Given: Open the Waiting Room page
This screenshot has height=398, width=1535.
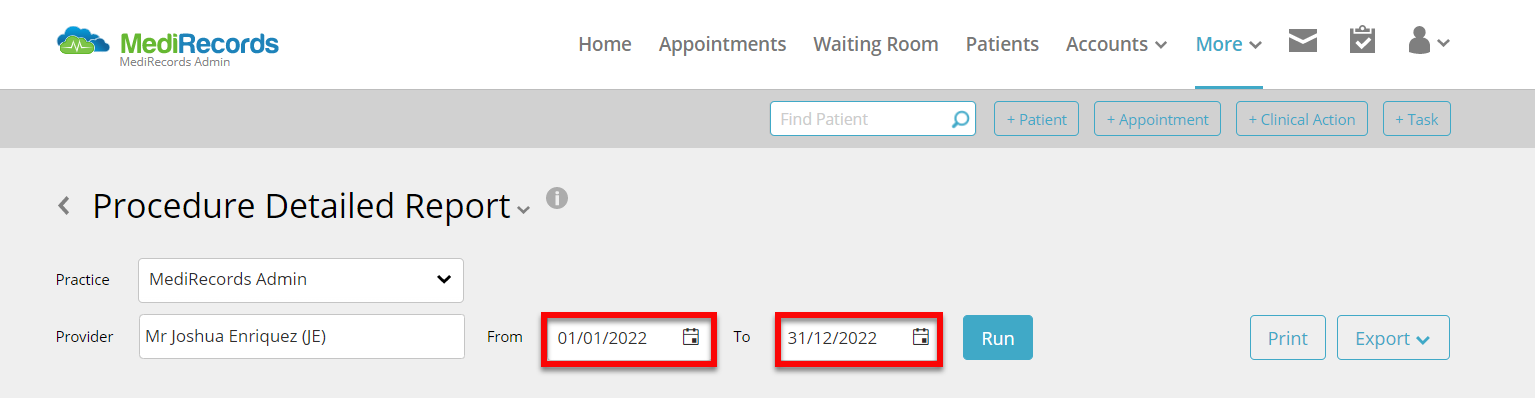Looking at the screenshot, I should pyautogui.click(x=876, y=44).
